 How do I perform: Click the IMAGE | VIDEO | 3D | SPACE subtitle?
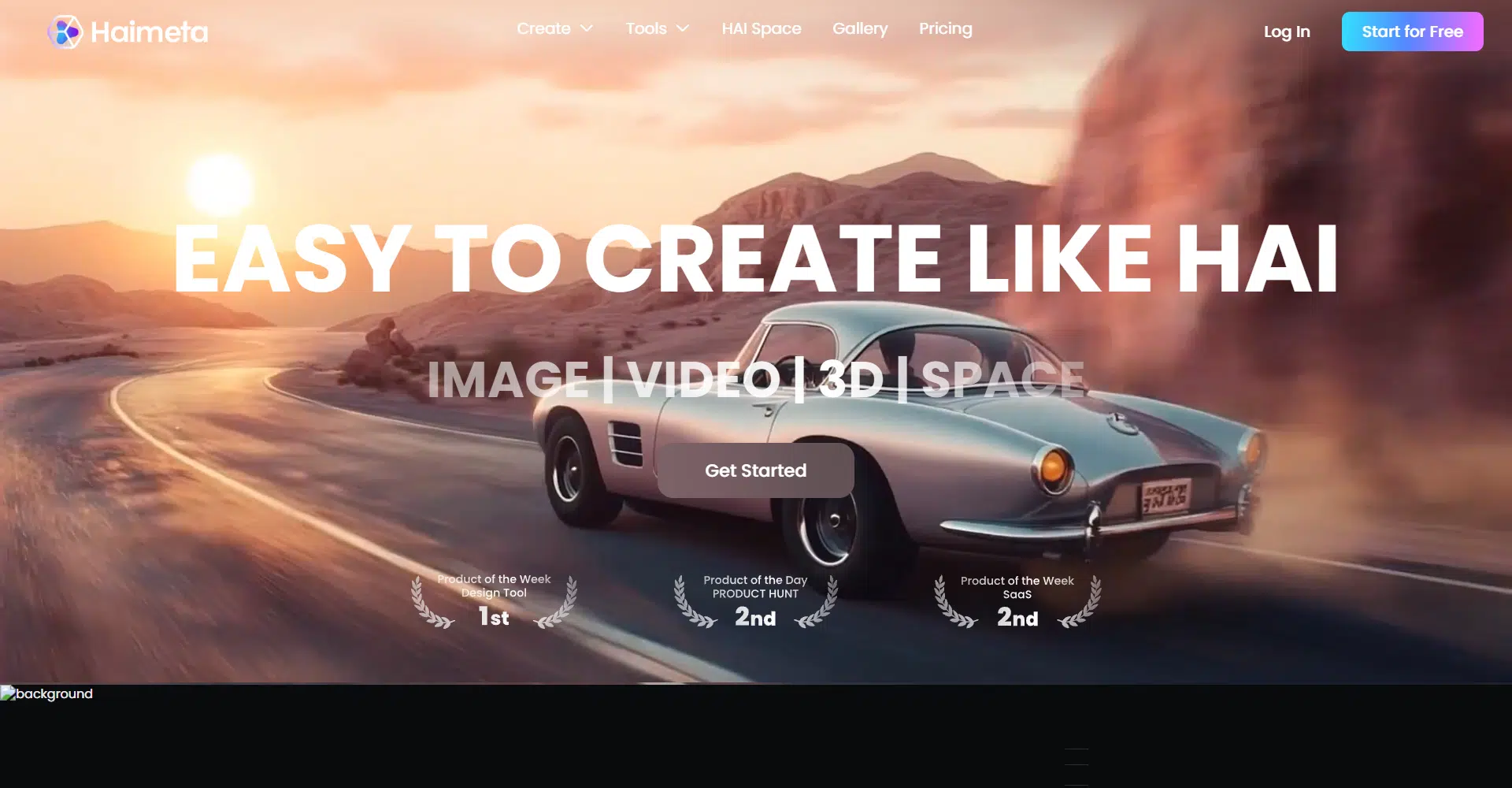[x=755, y=380]
